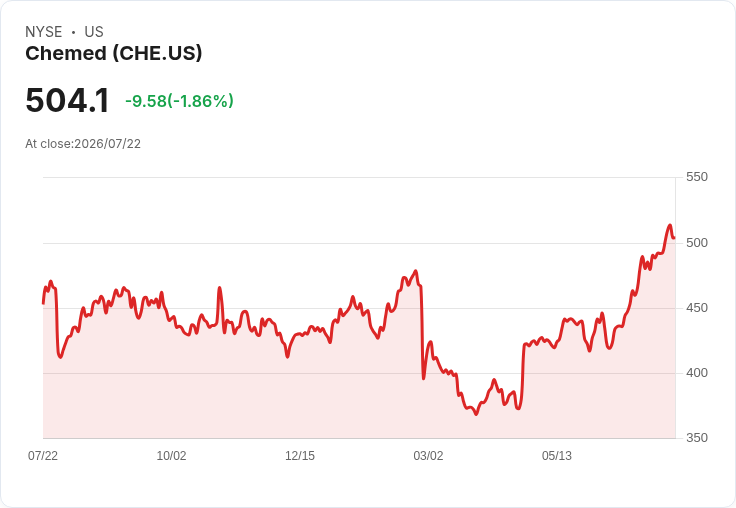Click the 05/13 date label on x-axis

(557, 455)
